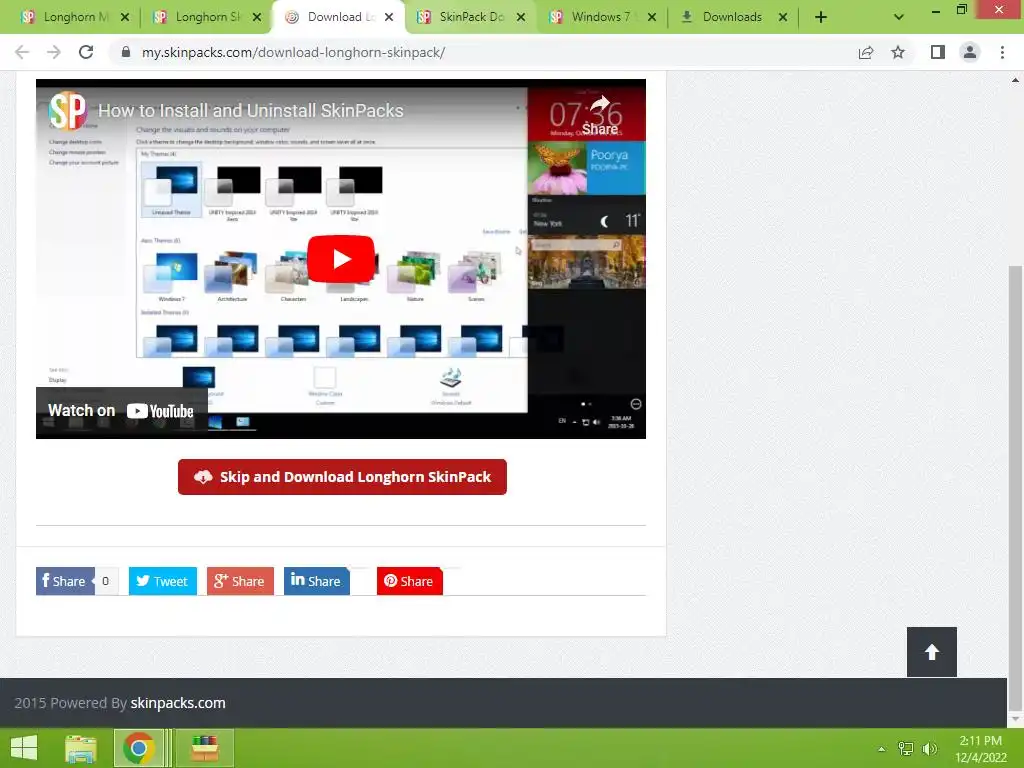1024x768 pixels.
Task: View site security lock info
Action: [x=126, y=52]
